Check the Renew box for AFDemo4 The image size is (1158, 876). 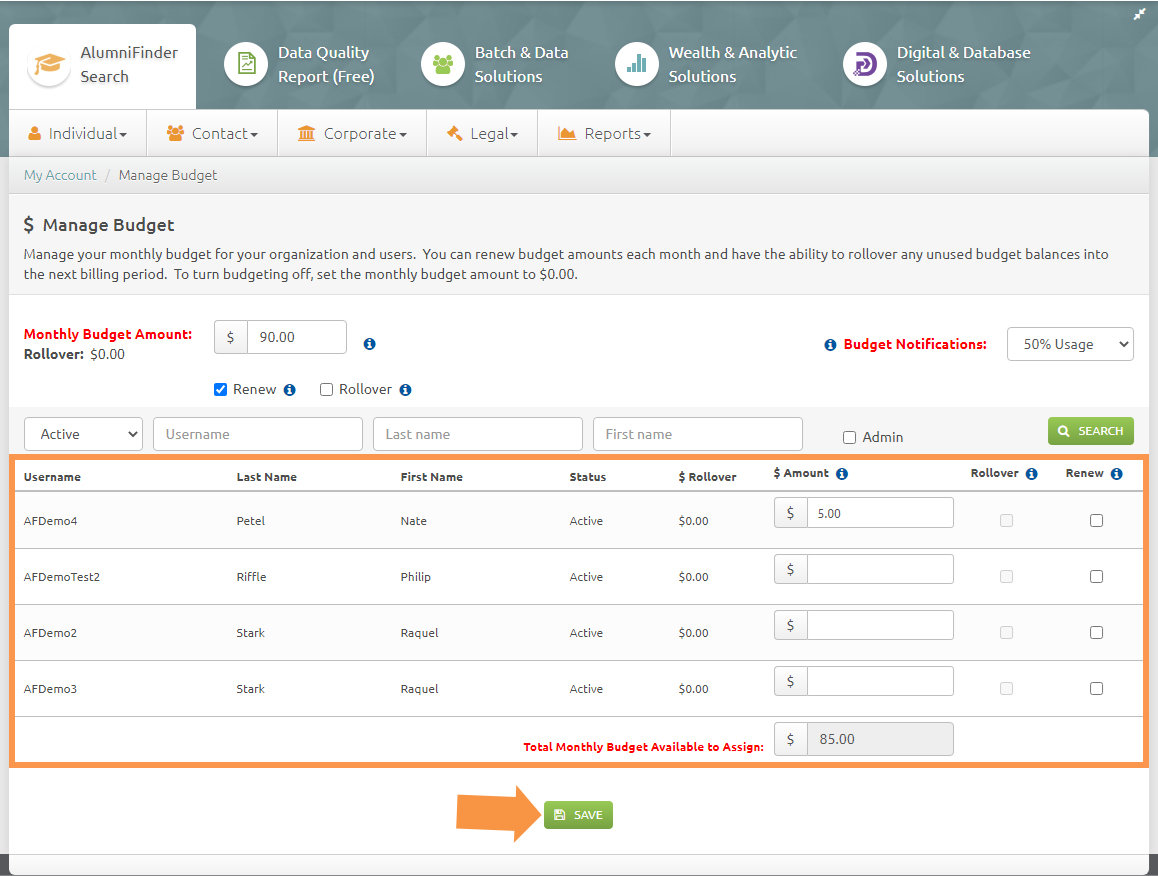click(x=1097, y=521)
